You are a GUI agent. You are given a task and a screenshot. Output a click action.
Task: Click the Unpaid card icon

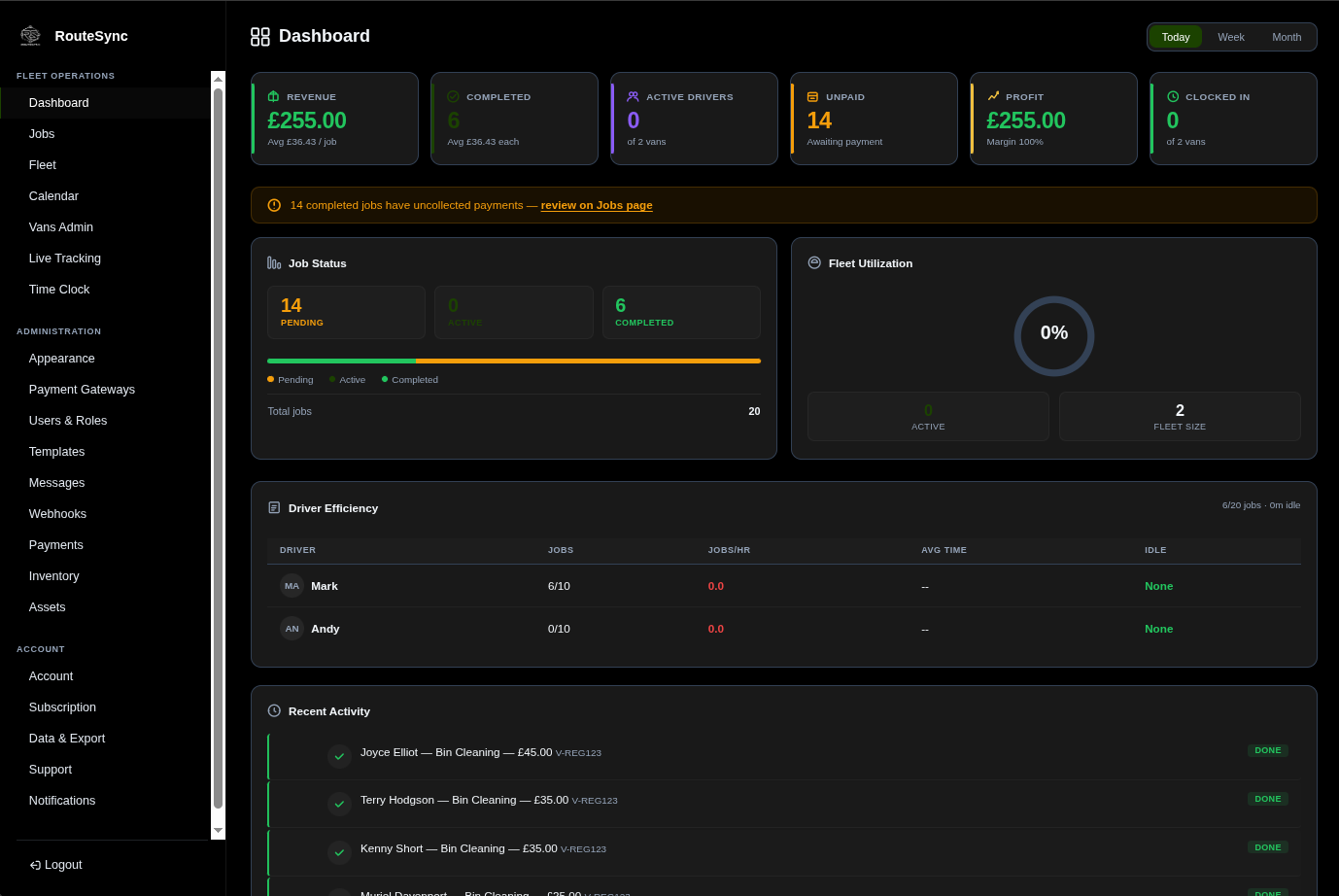(x=812, y=96)
